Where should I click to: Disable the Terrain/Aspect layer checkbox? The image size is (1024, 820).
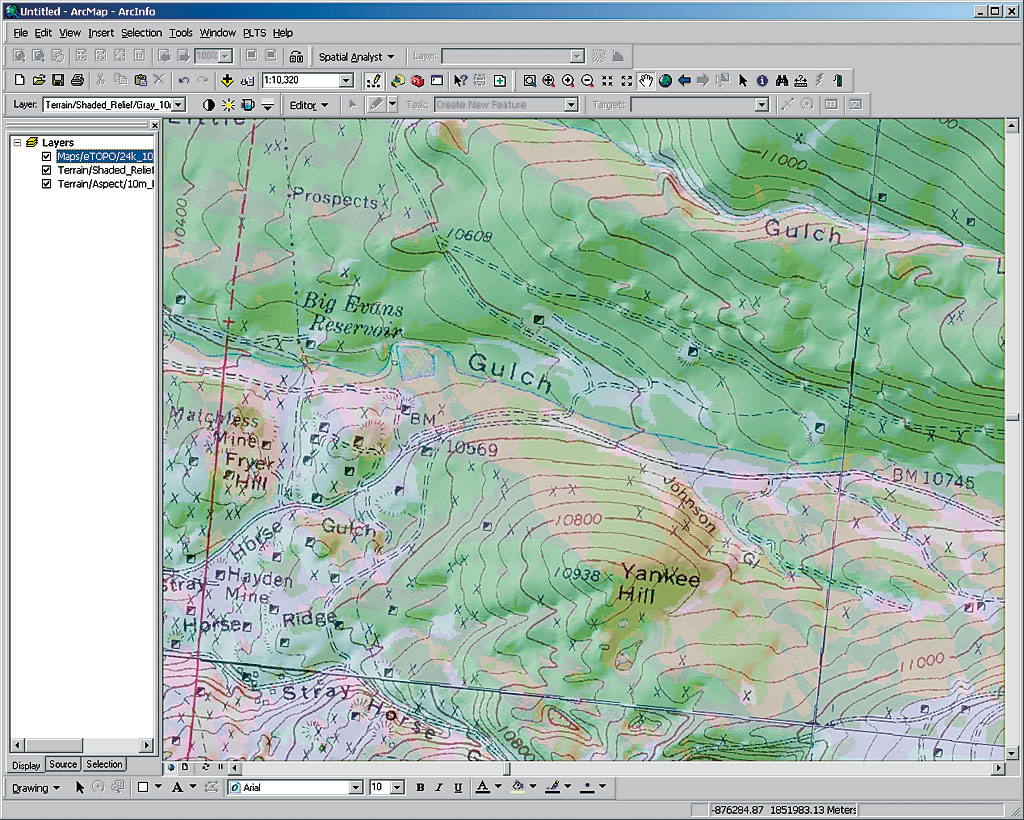pos(46,184)
